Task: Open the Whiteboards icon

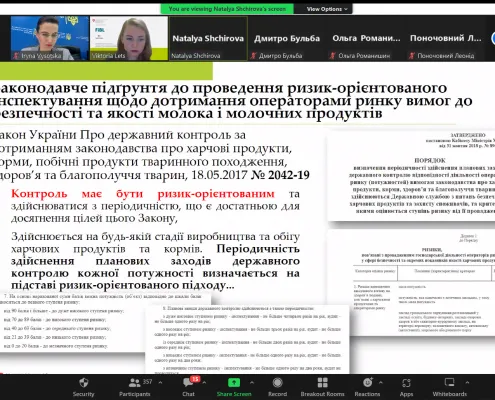Action: [449, 383]
